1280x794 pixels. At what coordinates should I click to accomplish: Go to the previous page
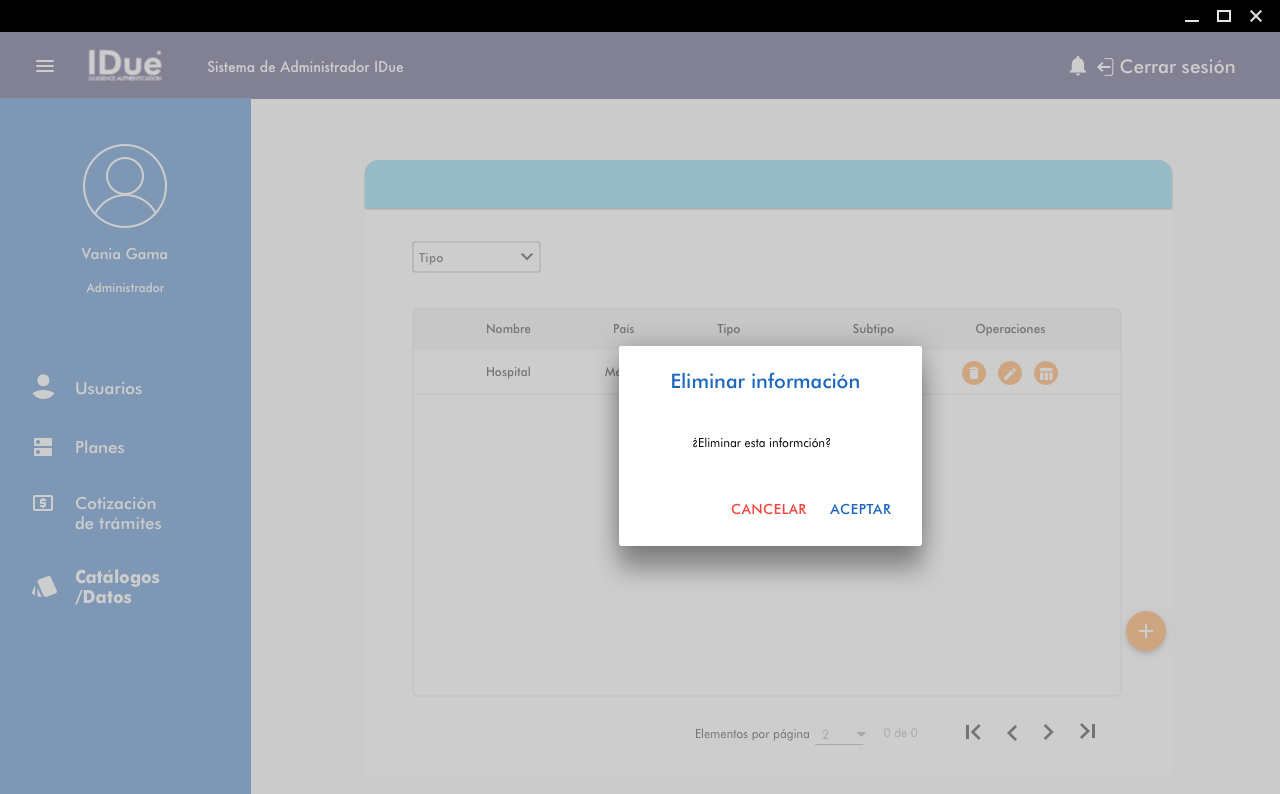(1012, 732)
